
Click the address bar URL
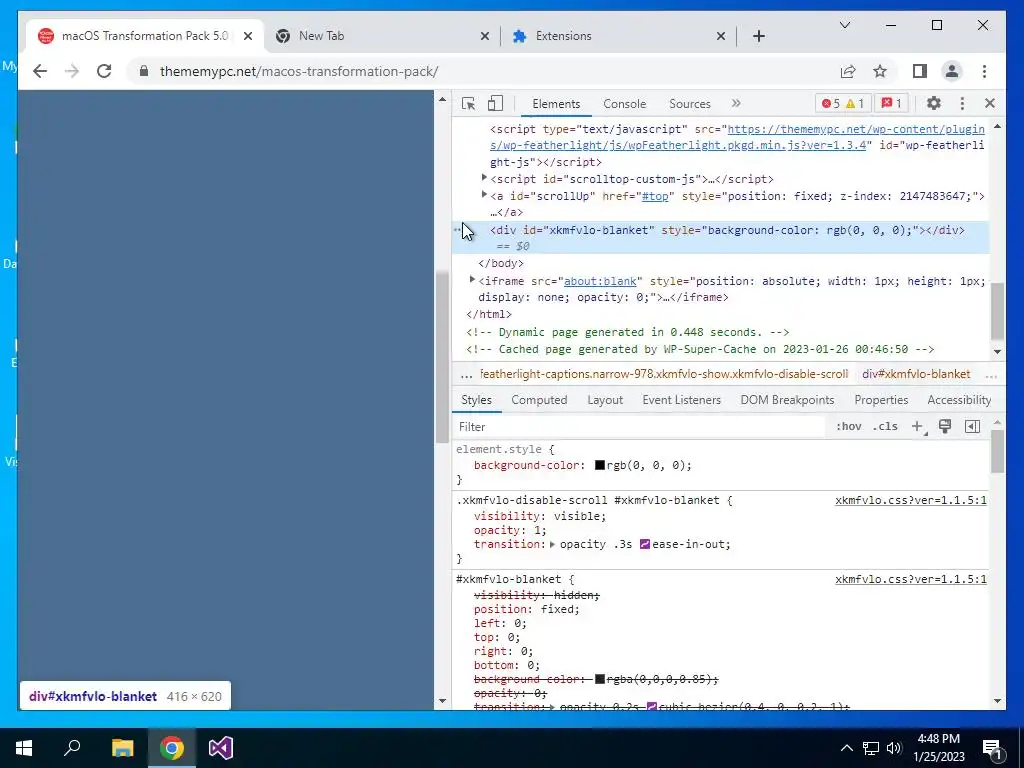(299, 71)
